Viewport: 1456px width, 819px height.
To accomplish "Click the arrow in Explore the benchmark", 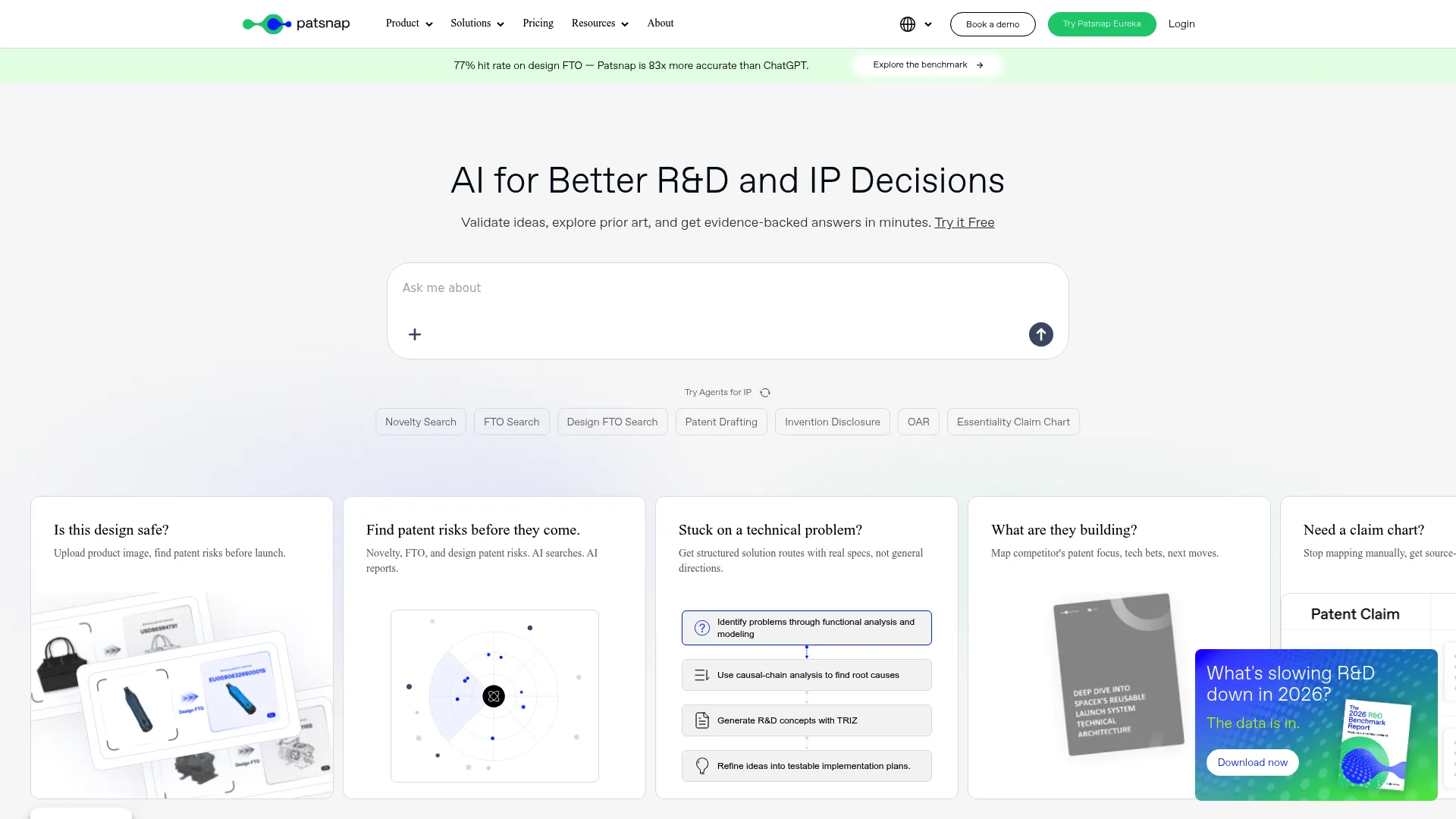I will point(980,65).
